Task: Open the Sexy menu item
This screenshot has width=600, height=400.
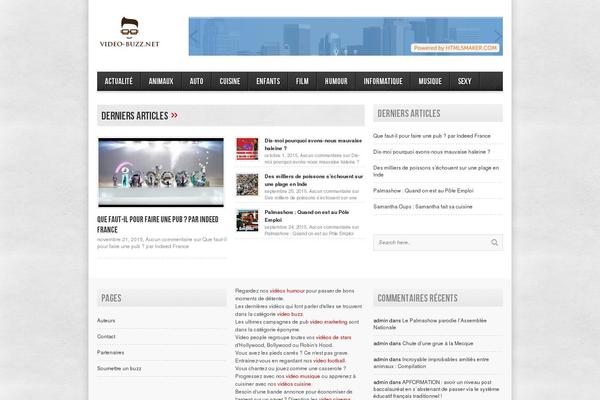Action: coord(465,81)
